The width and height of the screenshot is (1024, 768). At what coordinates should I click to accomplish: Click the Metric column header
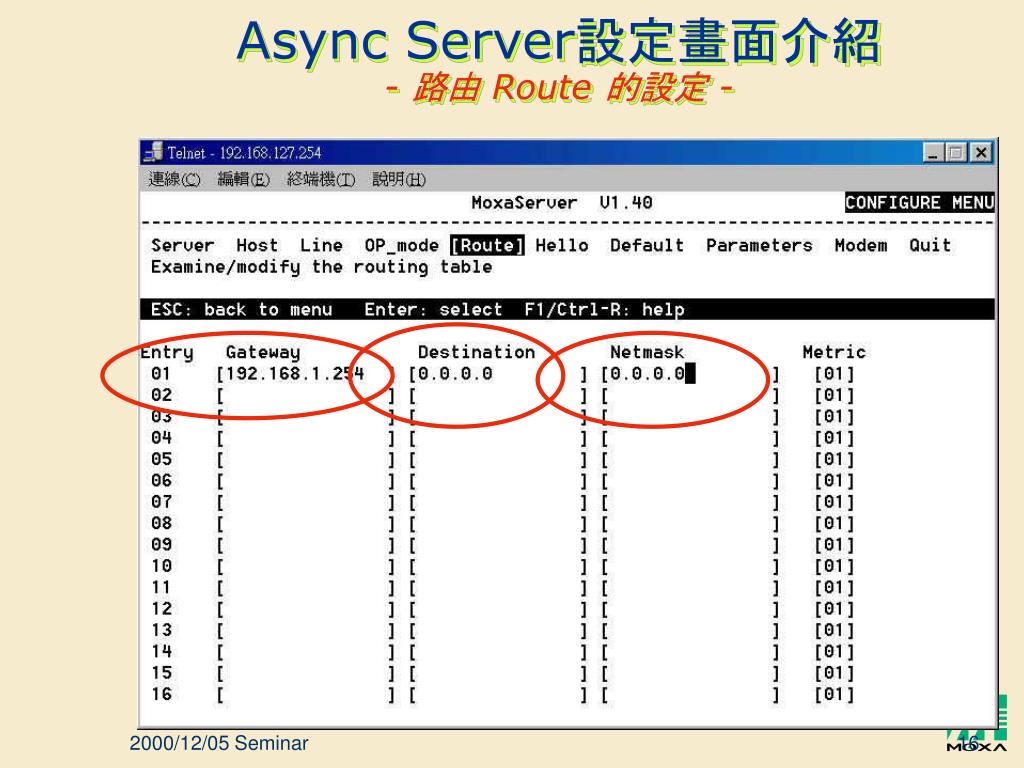834,352
